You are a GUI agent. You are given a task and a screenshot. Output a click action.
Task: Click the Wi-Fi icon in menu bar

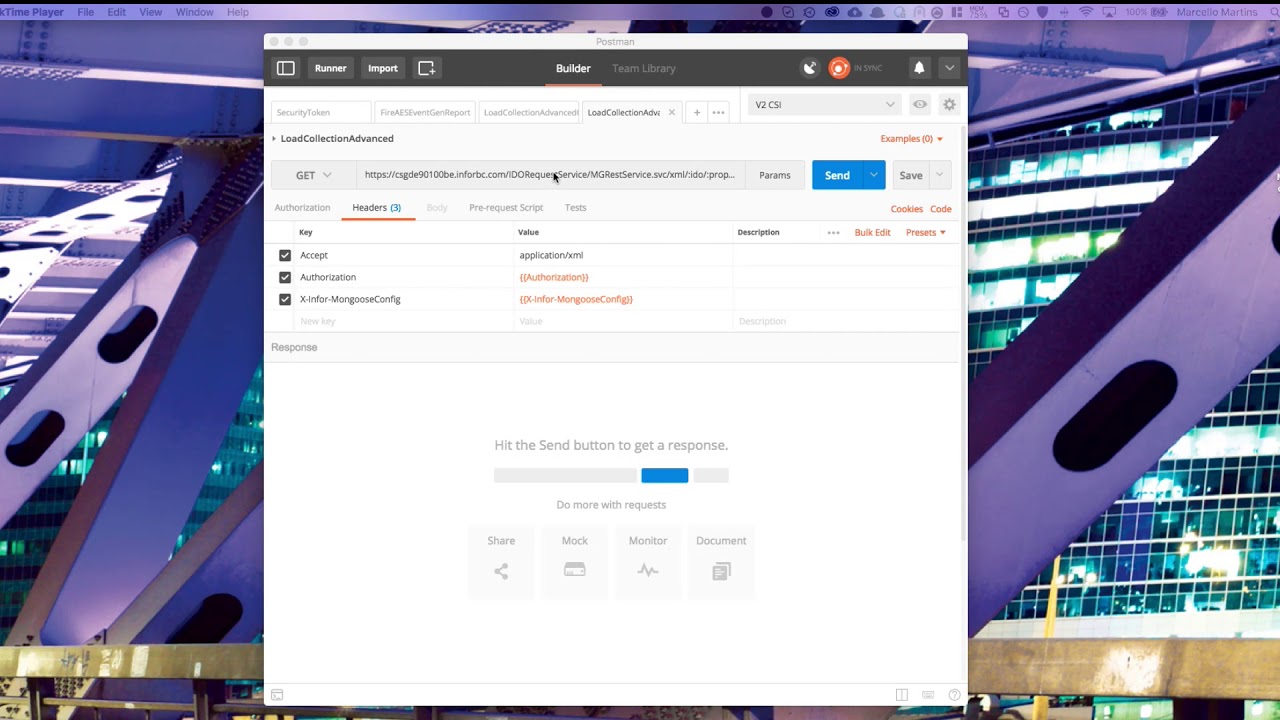[x=1086, y=12]
